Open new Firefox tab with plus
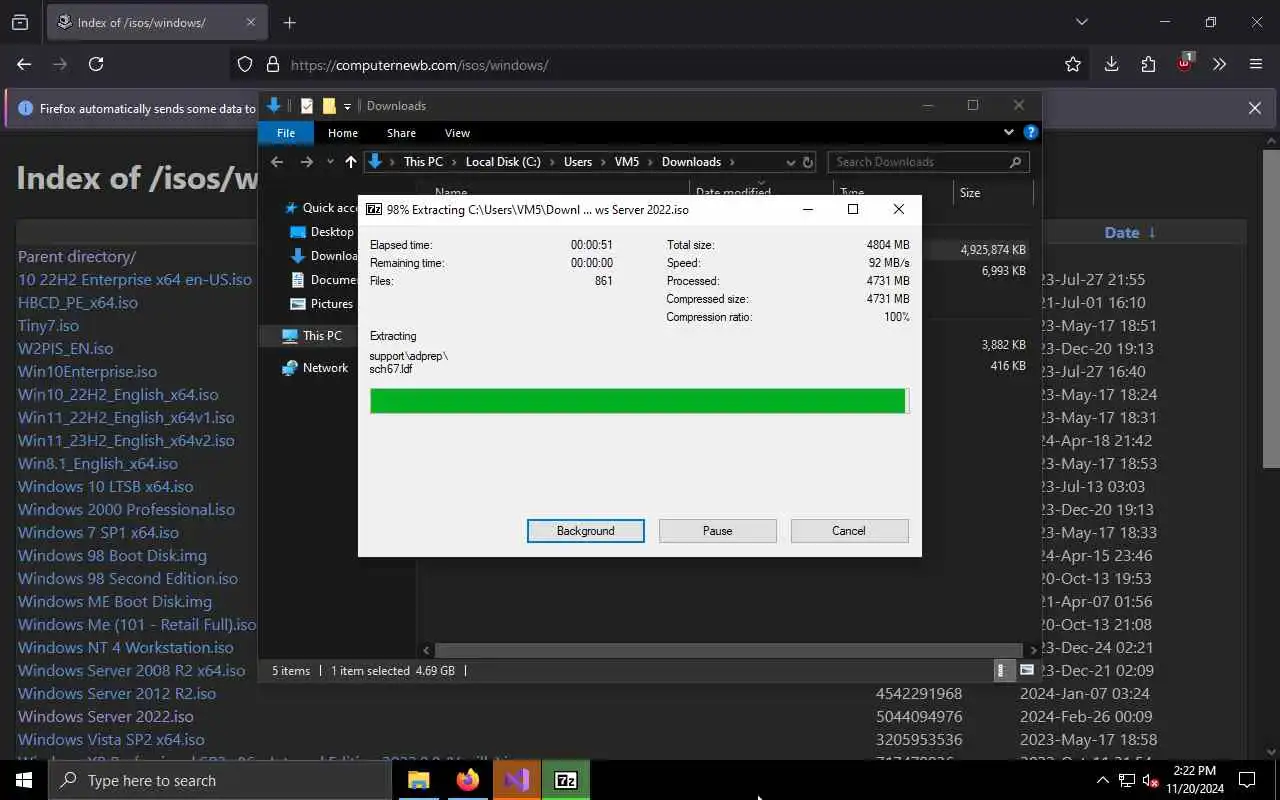Screen dimensions: 1280x800 pyautogui.click(x=289, y=22)
